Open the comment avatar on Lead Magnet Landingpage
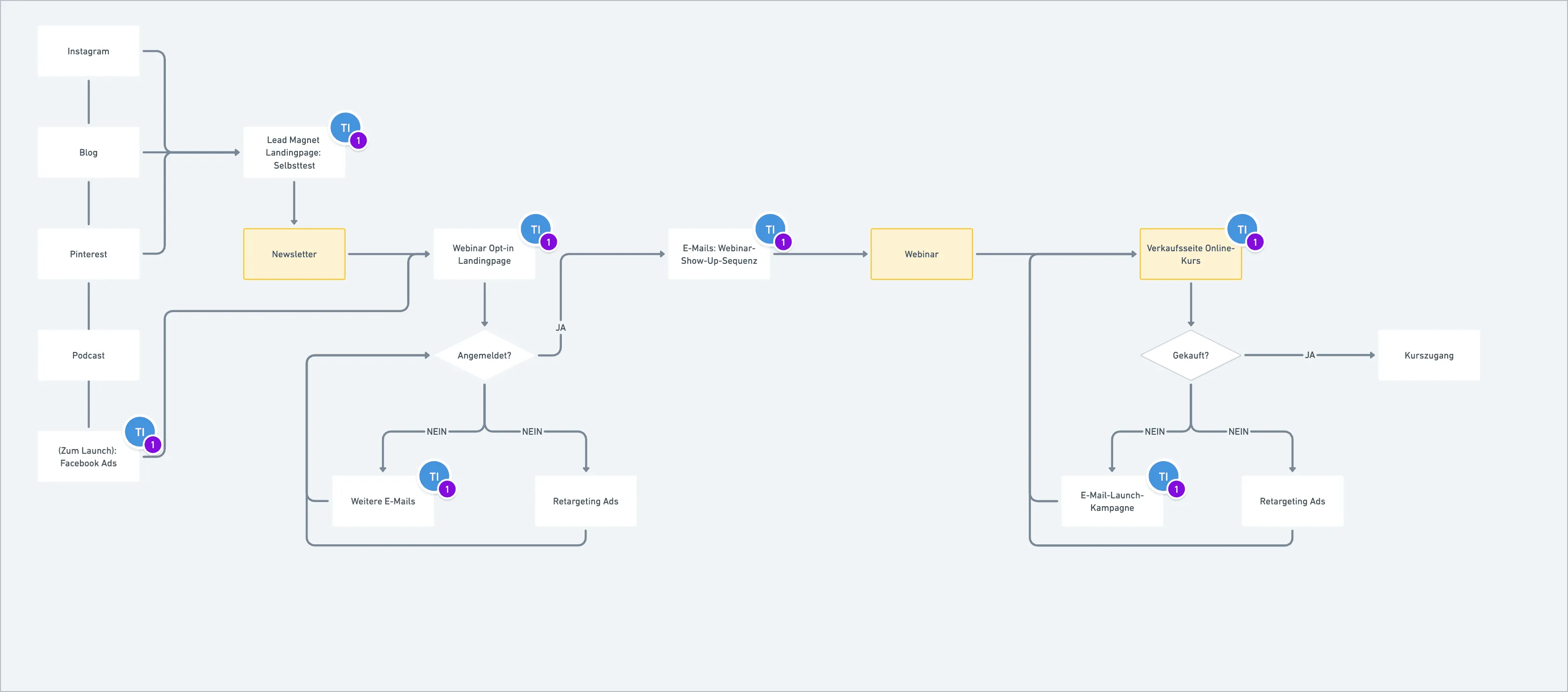 [x=346, y=128]
